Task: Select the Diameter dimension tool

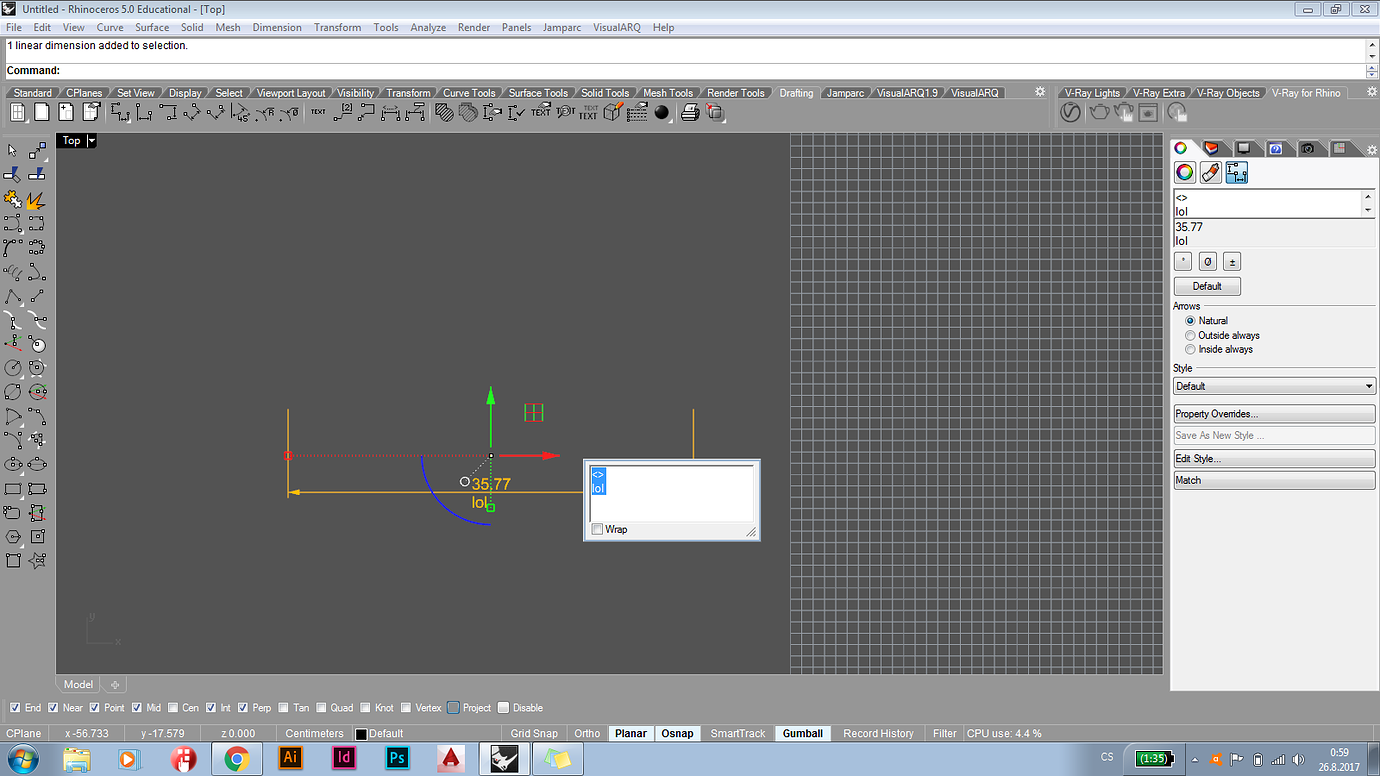Action: tap(292, 112)
